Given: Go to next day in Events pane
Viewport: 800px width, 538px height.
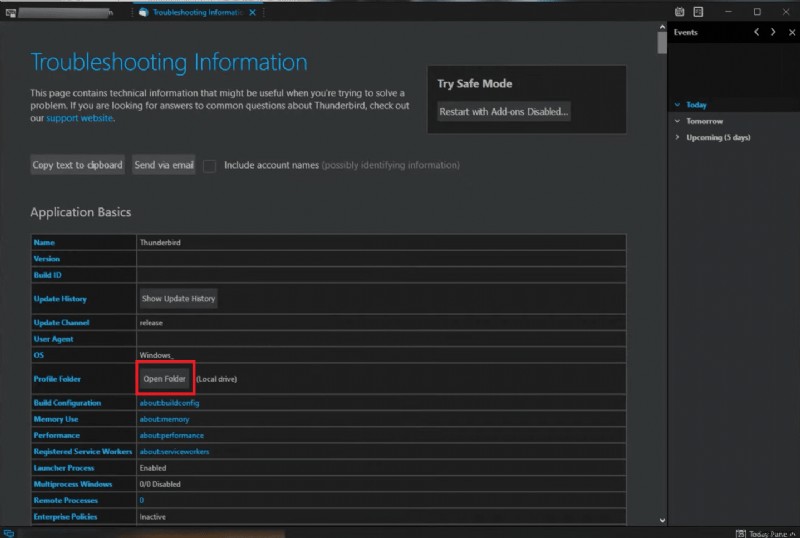Looking at the screenshot, I should (773, 32).
